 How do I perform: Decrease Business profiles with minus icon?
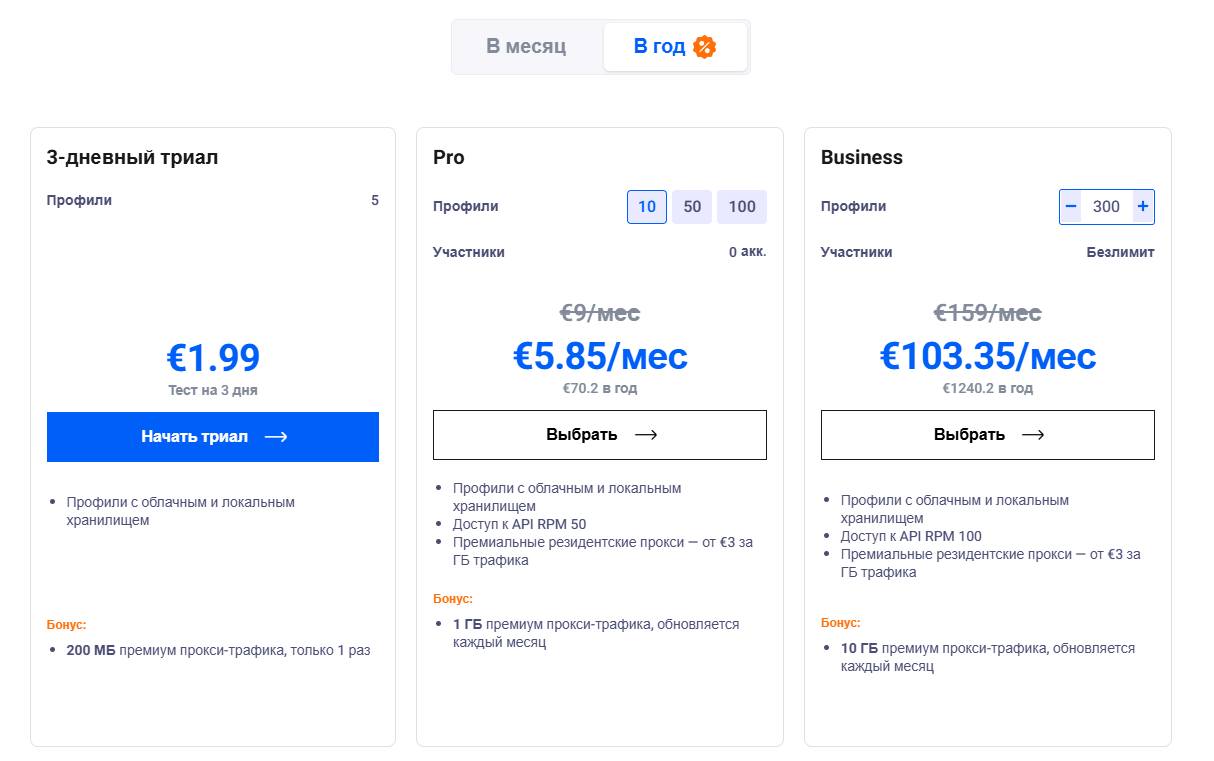coord(1071,207)
